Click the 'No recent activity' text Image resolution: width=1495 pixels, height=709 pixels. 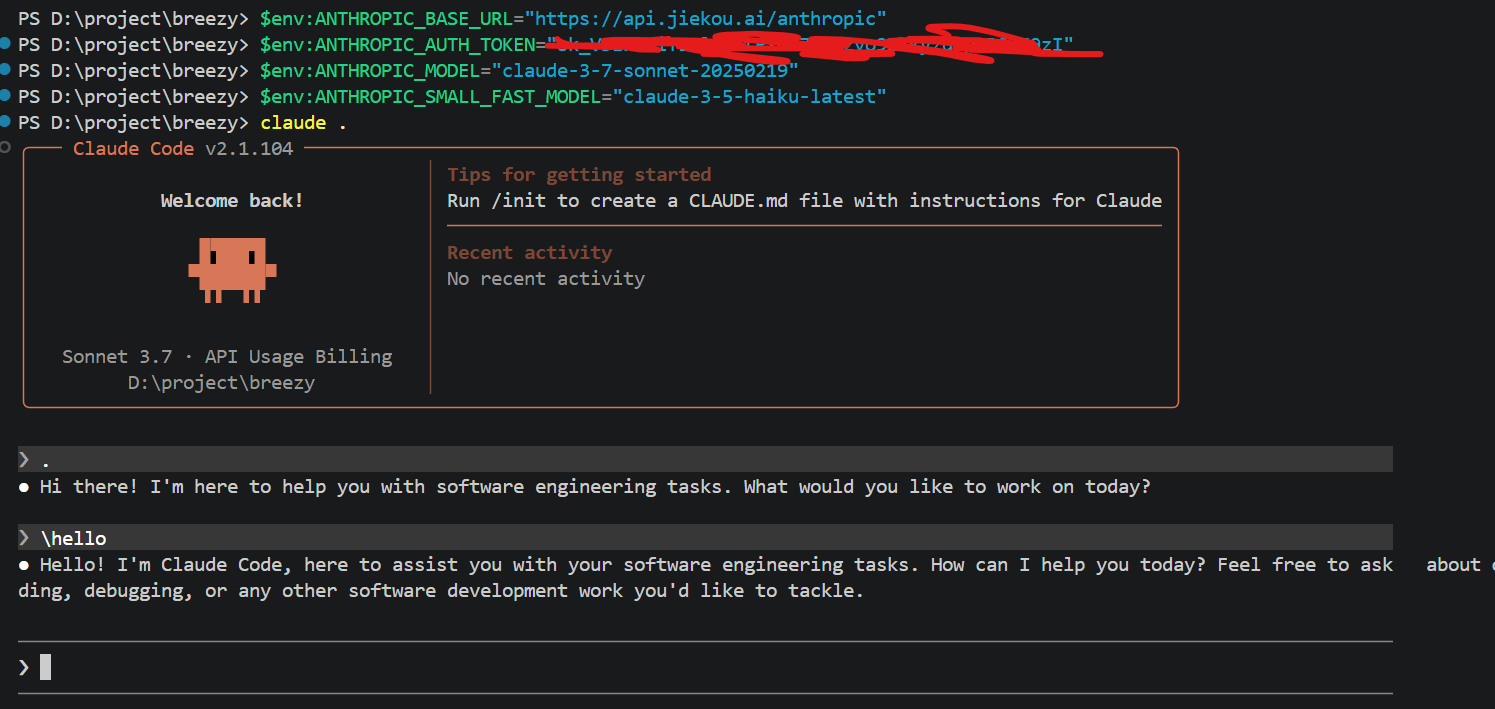(546, 278)
